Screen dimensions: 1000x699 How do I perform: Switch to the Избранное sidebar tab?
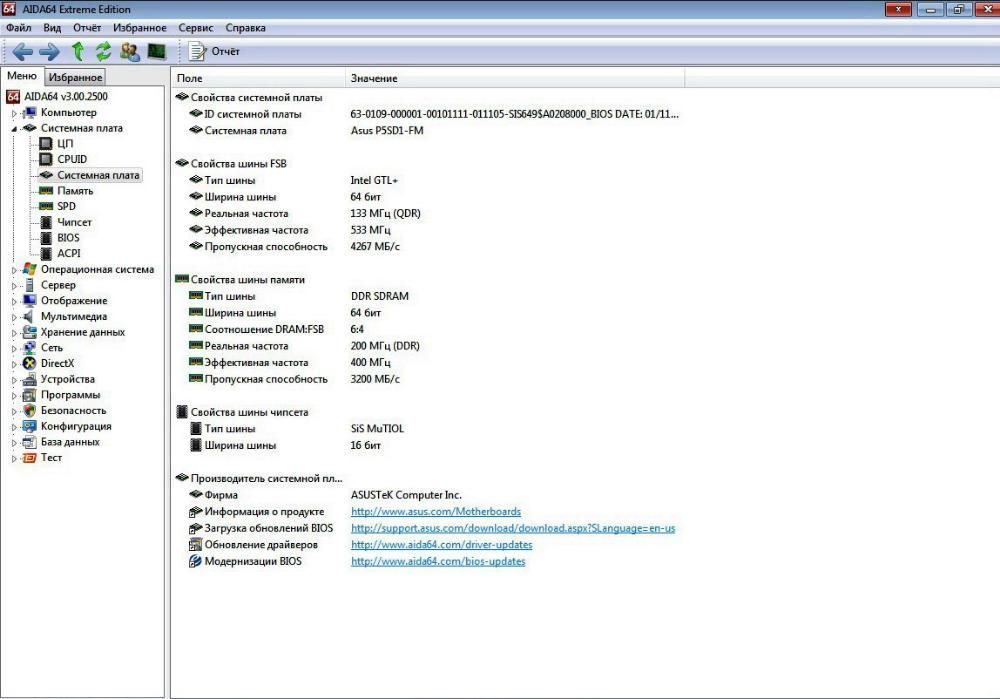point(75,77)
